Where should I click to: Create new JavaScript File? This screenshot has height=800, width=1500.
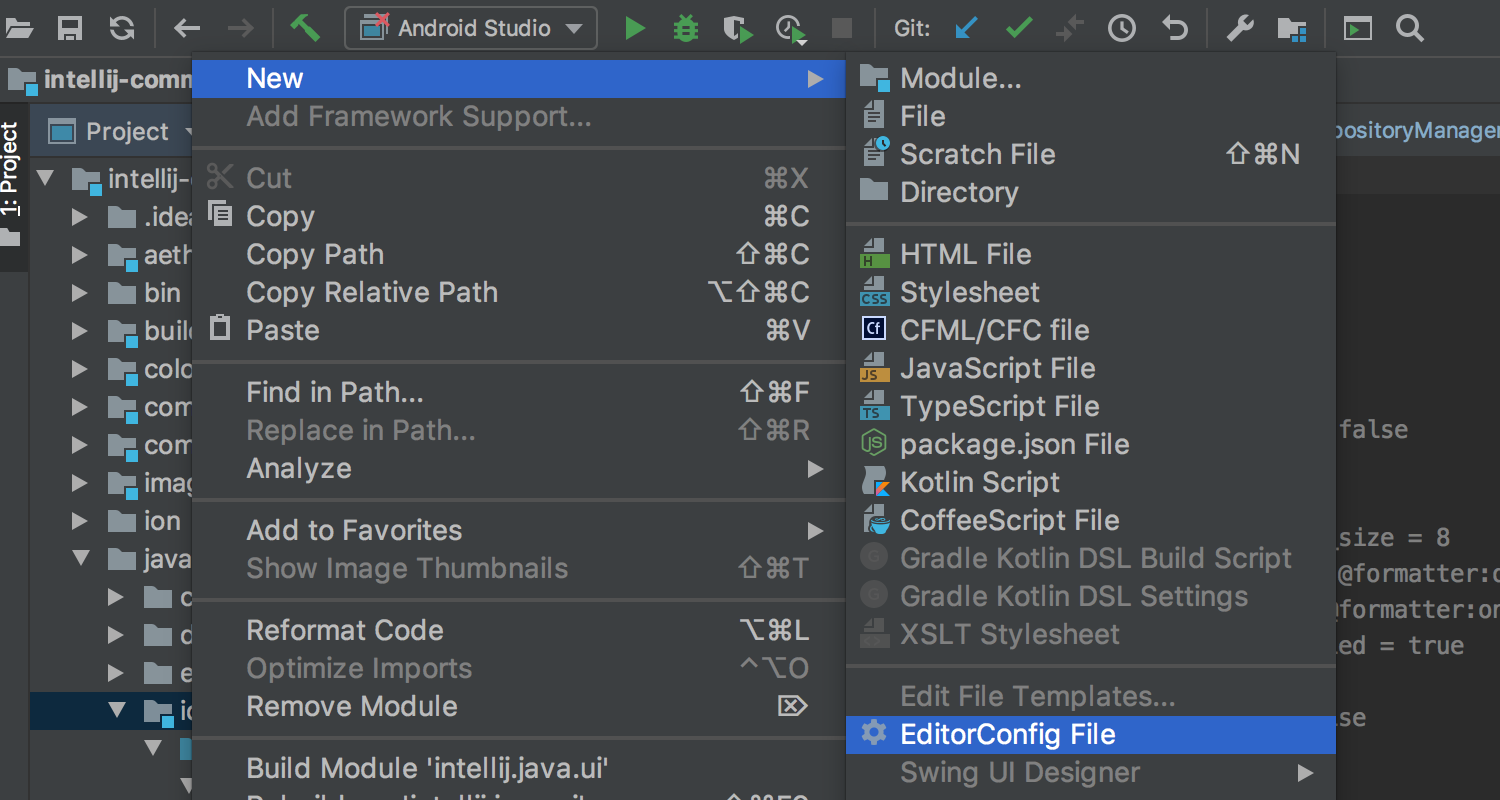1091,368
